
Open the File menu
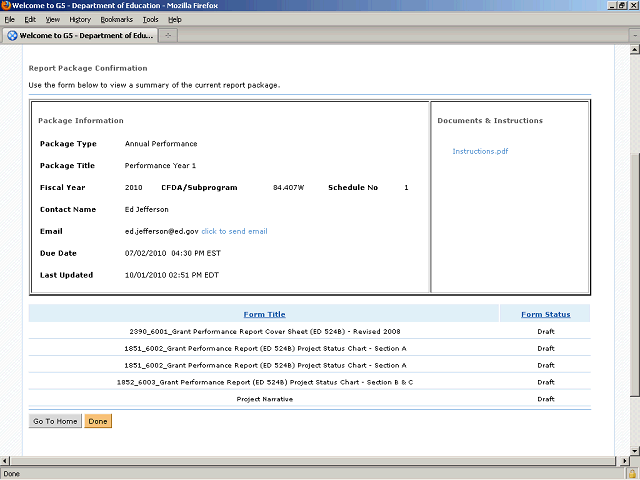(x=9, y=19)
